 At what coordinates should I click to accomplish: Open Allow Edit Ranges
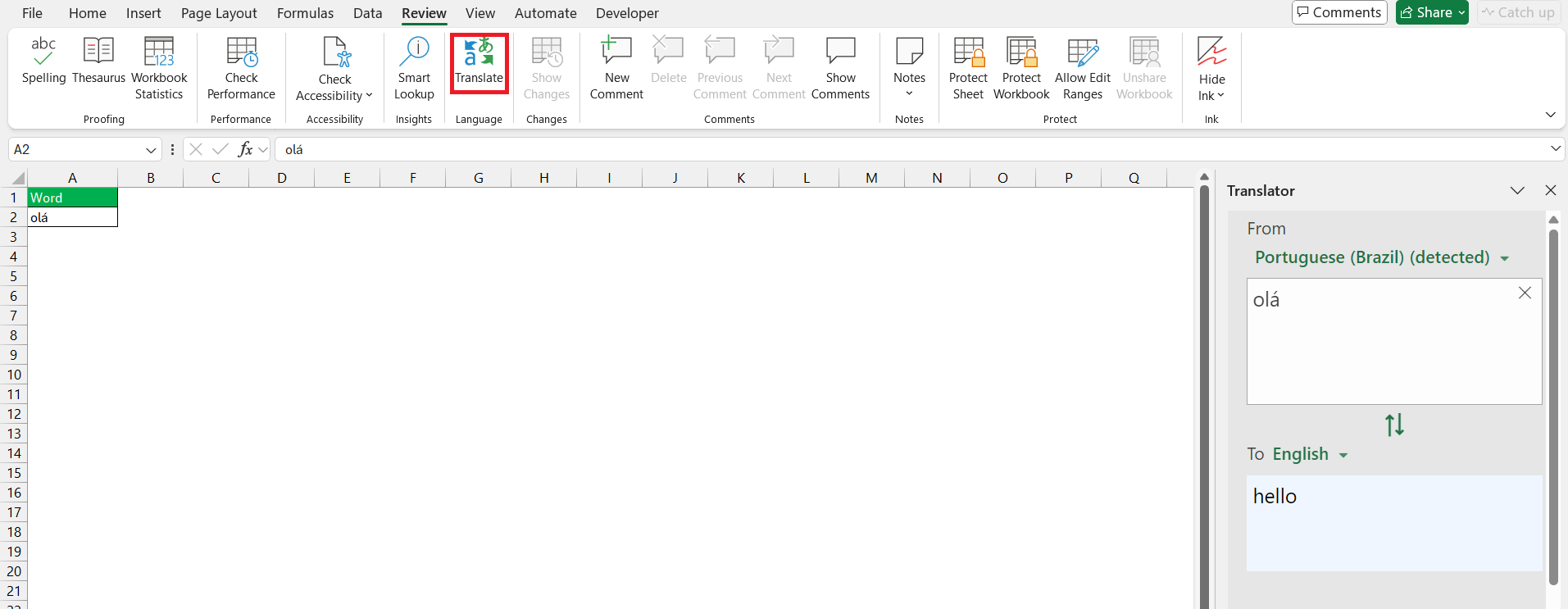[1083, 68]
